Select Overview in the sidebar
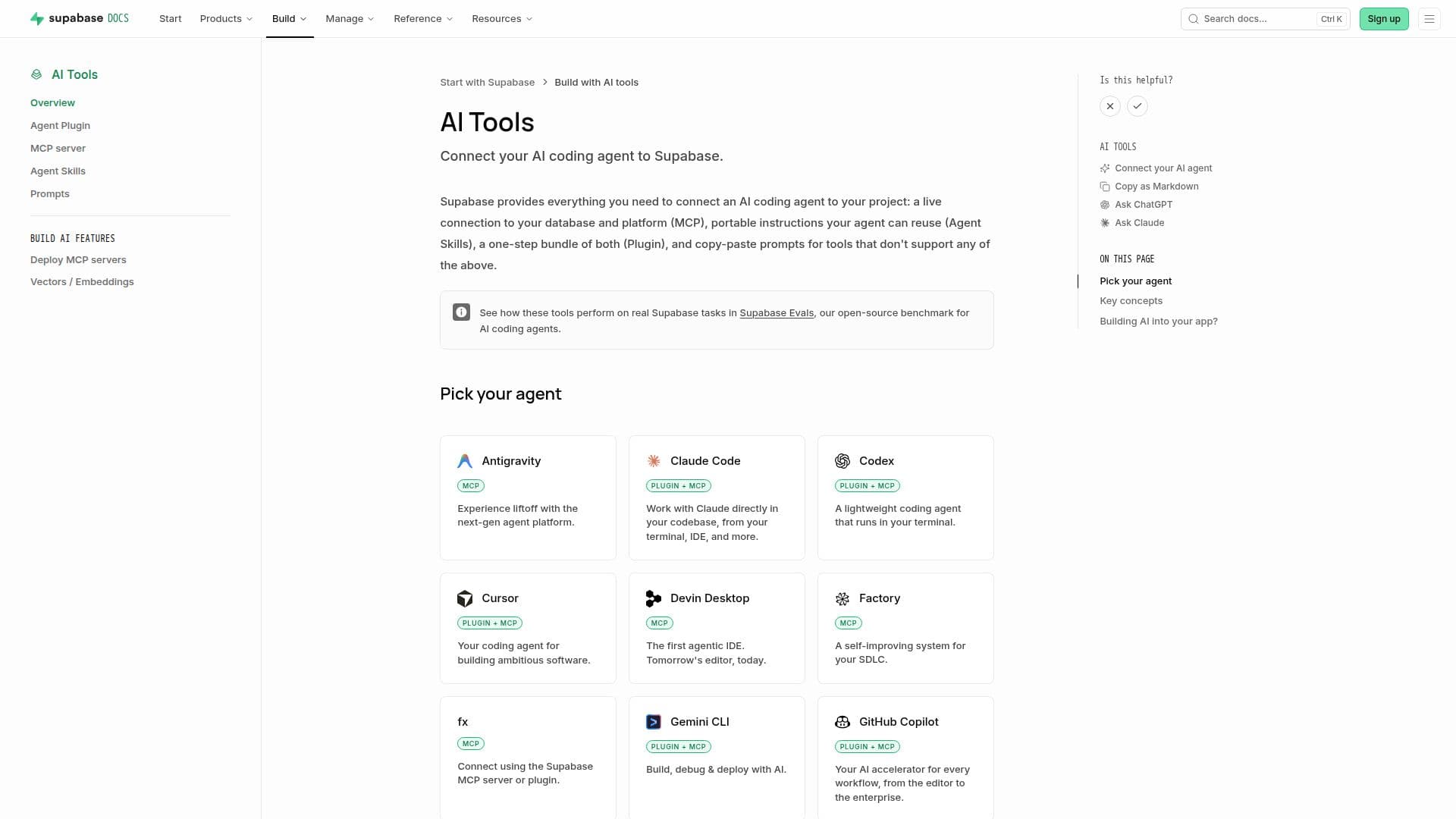This screenshot has width=1456, height=819. (x=52, y=103)
